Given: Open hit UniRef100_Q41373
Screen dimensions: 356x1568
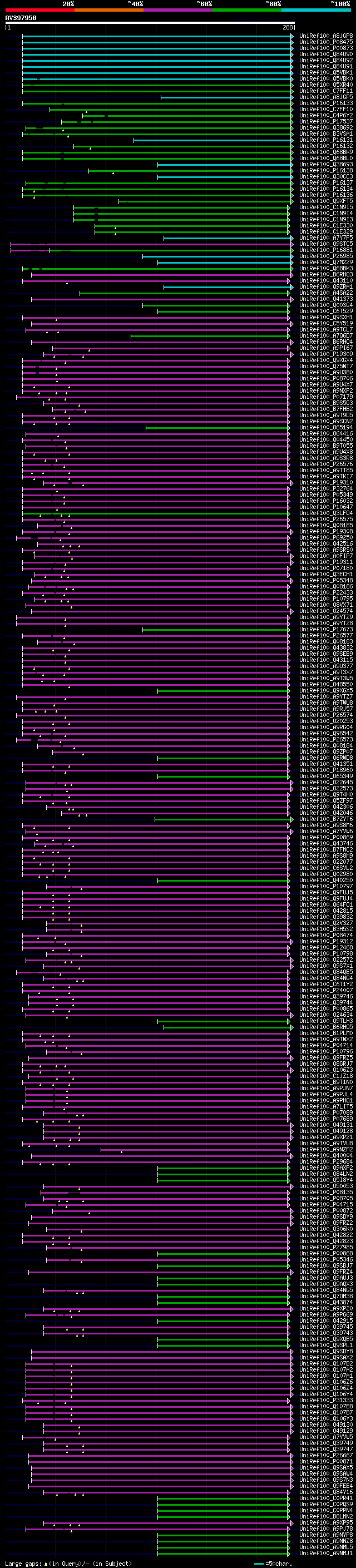Looking at the screenshot, I should [326, 299].
